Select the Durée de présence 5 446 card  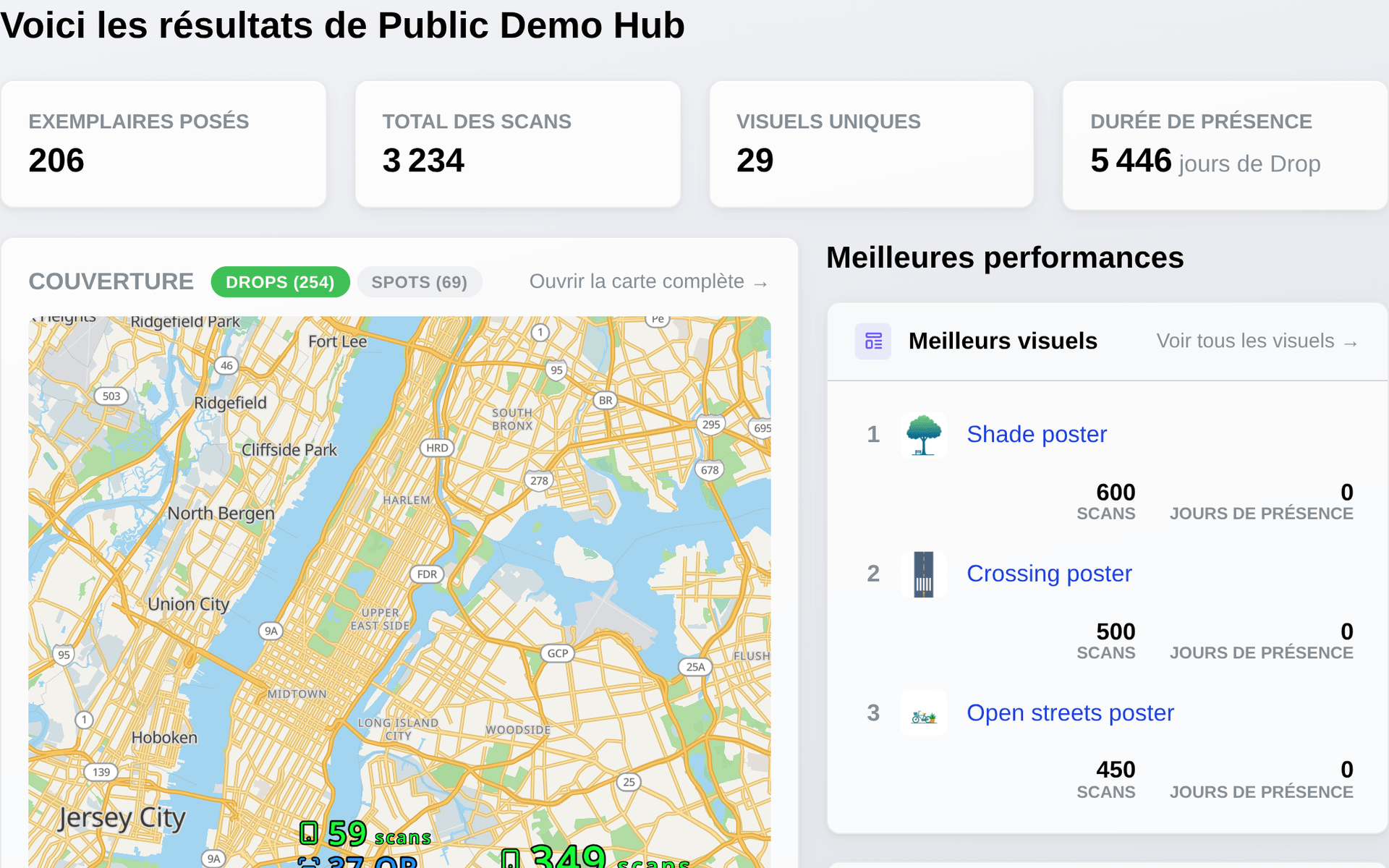tap(1225, 145)
